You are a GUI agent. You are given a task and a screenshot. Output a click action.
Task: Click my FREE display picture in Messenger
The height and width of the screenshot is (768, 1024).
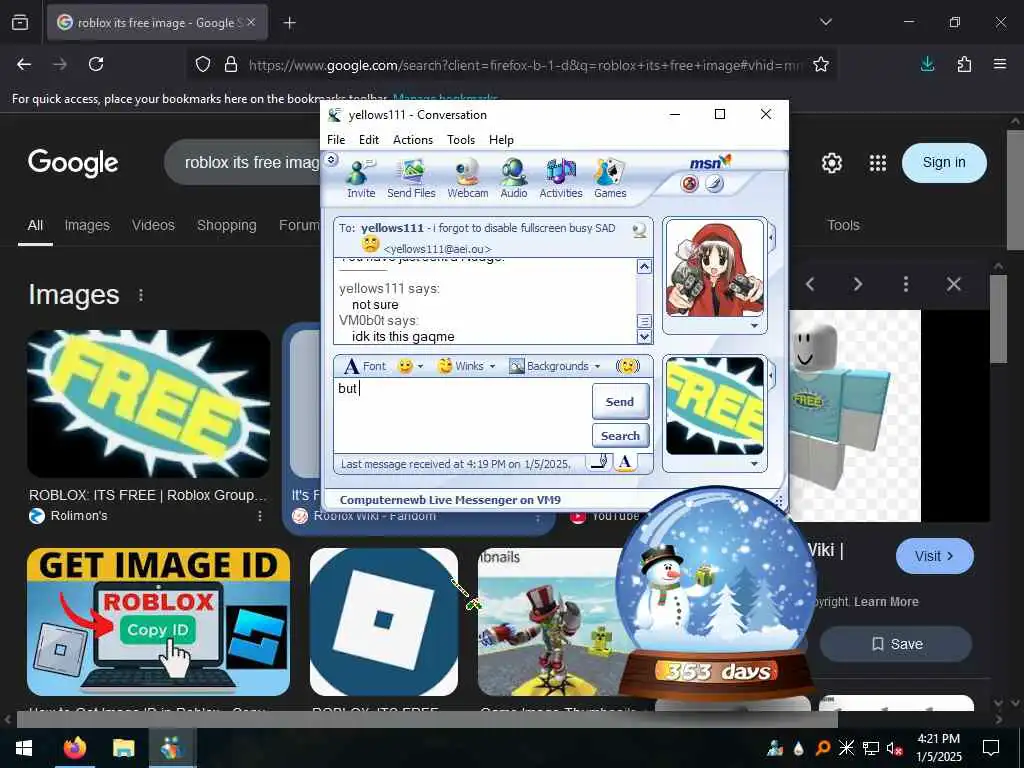(714, 406)
